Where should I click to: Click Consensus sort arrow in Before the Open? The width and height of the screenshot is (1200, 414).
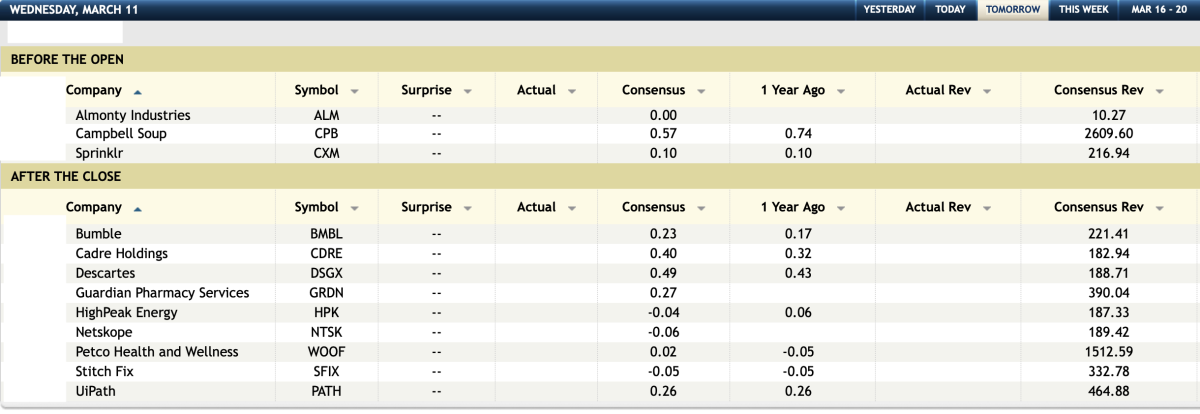point(701,91)
